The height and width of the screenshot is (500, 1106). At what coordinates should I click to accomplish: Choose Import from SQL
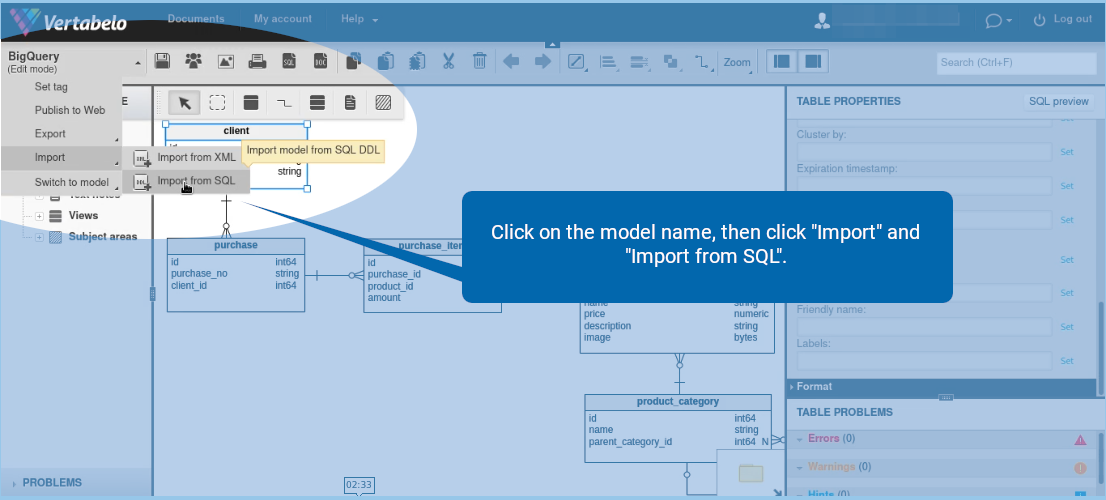pyautogui.click(x=186, y=181)
